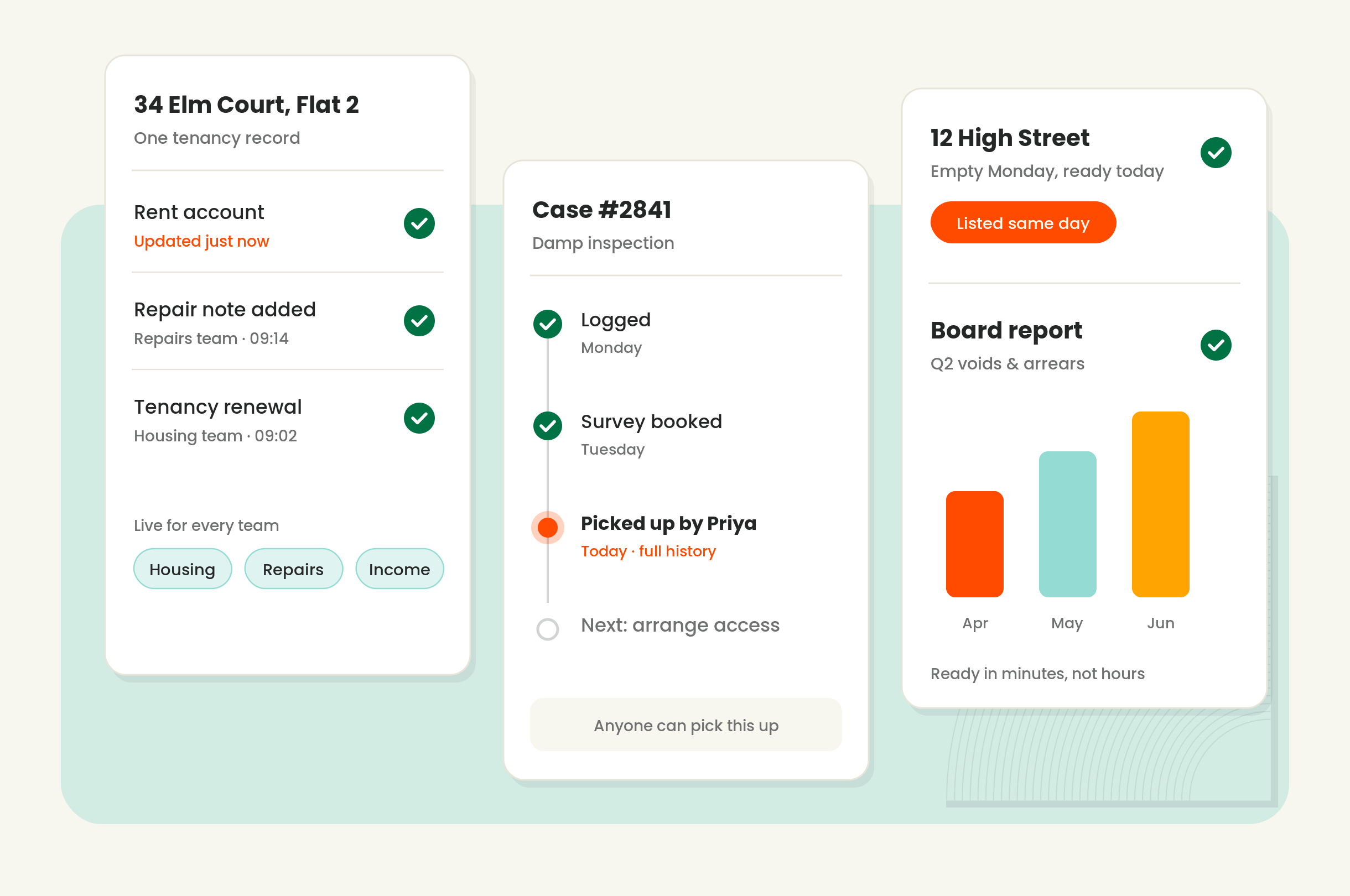Click the check icon next to 12 High Street
Viewport: 1350px width, 896px height.
[1216, 153]
